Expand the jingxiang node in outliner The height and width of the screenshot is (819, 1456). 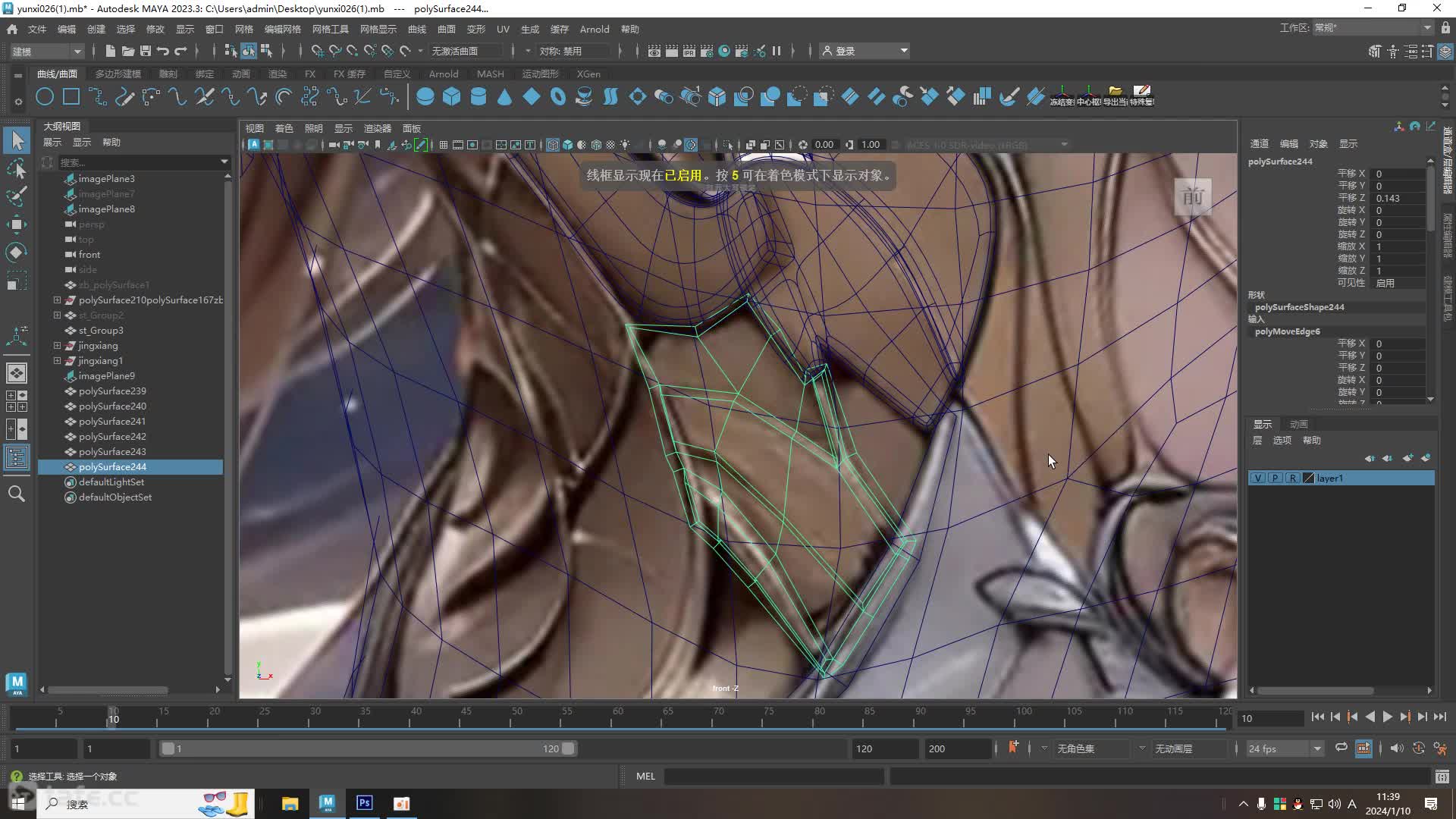[57, 345]
